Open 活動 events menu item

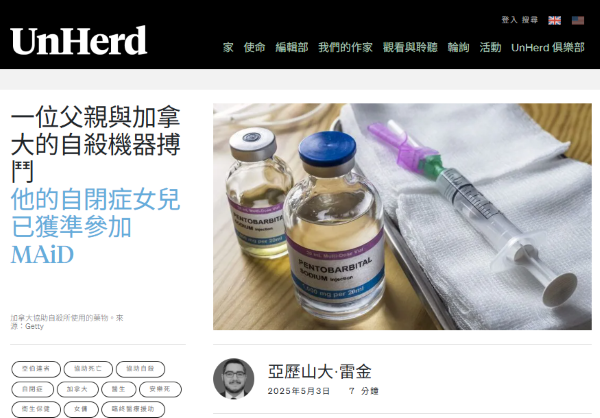(490, 47)
